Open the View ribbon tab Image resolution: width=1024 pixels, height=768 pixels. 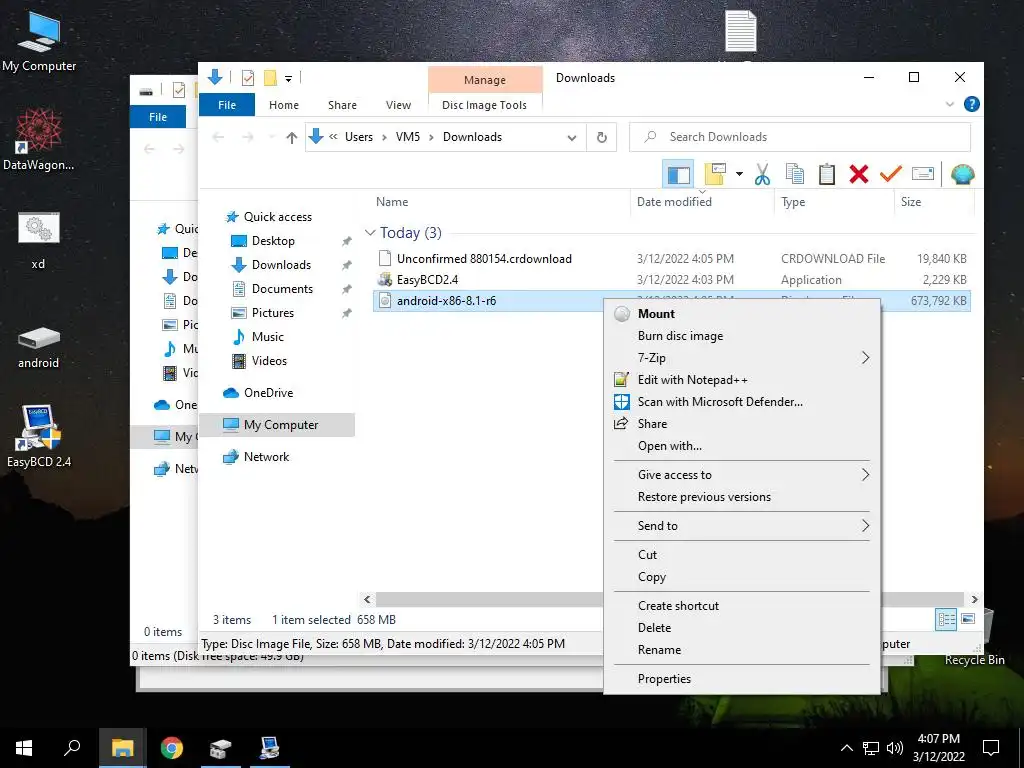pyautogui.click(x=398, y=104)
